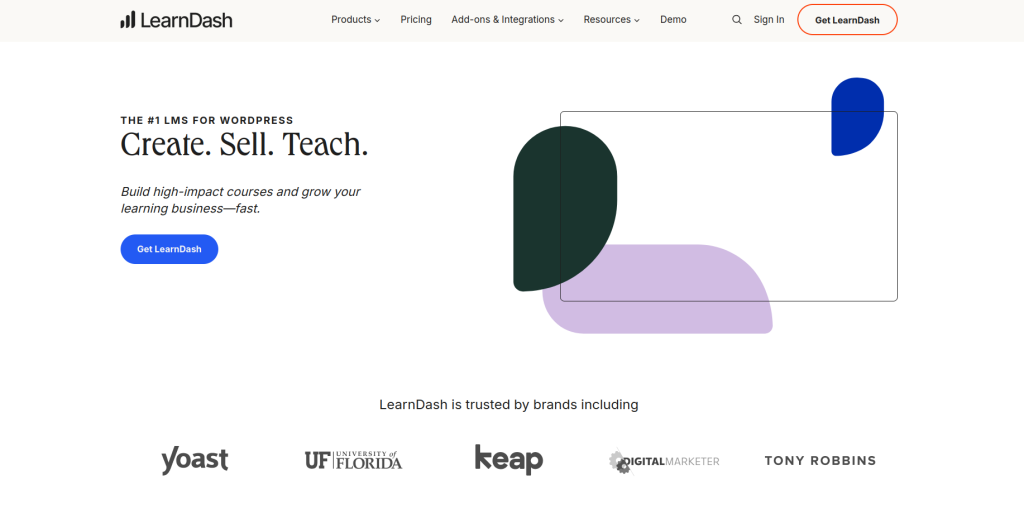This screenshot has height=523, width=1024.
Task: Open the search magnifier icon
Action: point(737,20)
